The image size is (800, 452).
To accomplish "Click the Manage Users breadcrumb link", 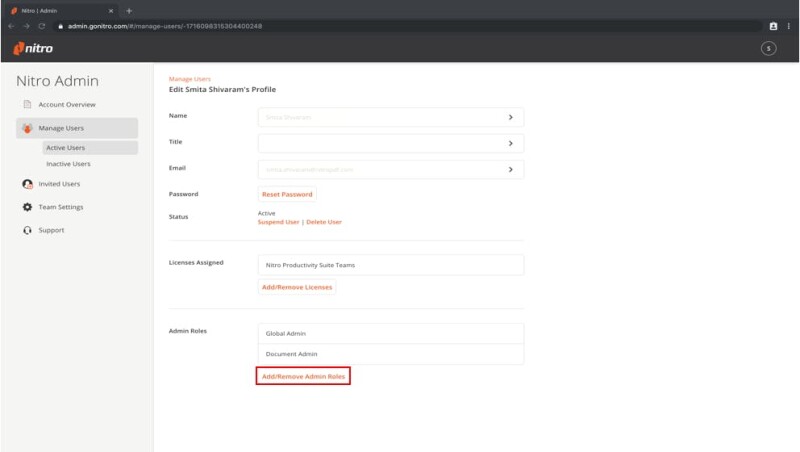I will (189, 79).
